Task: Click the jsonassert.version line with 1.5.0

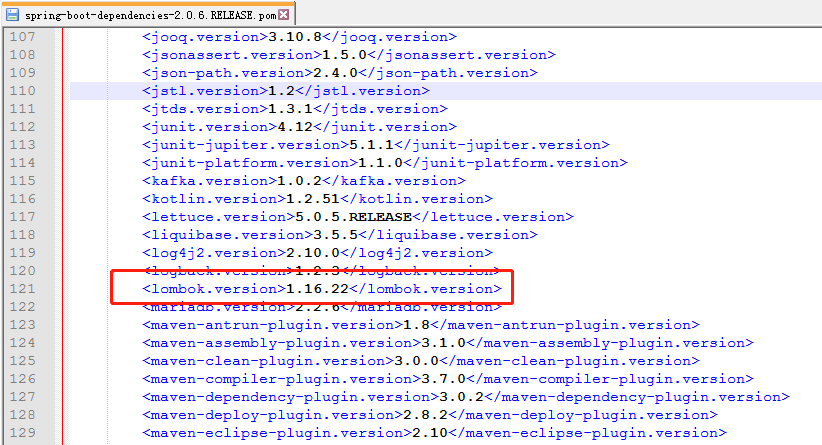Action: (349, 55)
